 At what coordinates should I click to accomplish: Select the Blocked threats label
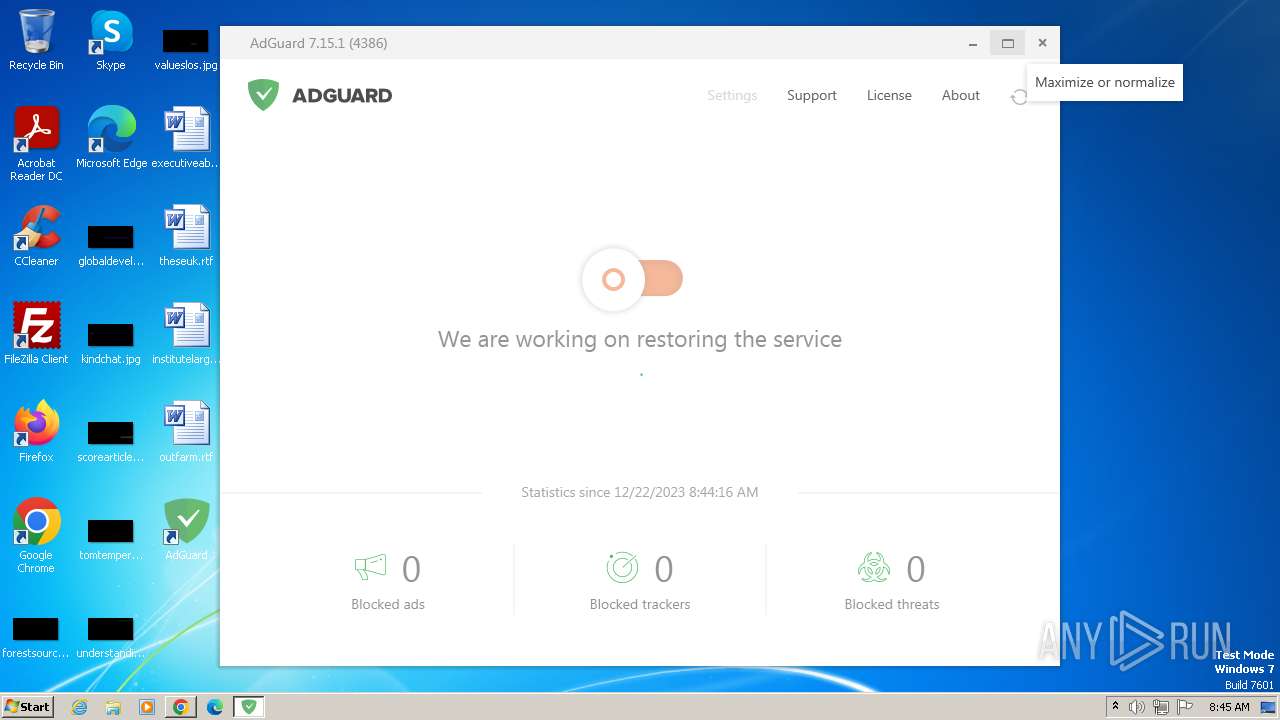892,604
